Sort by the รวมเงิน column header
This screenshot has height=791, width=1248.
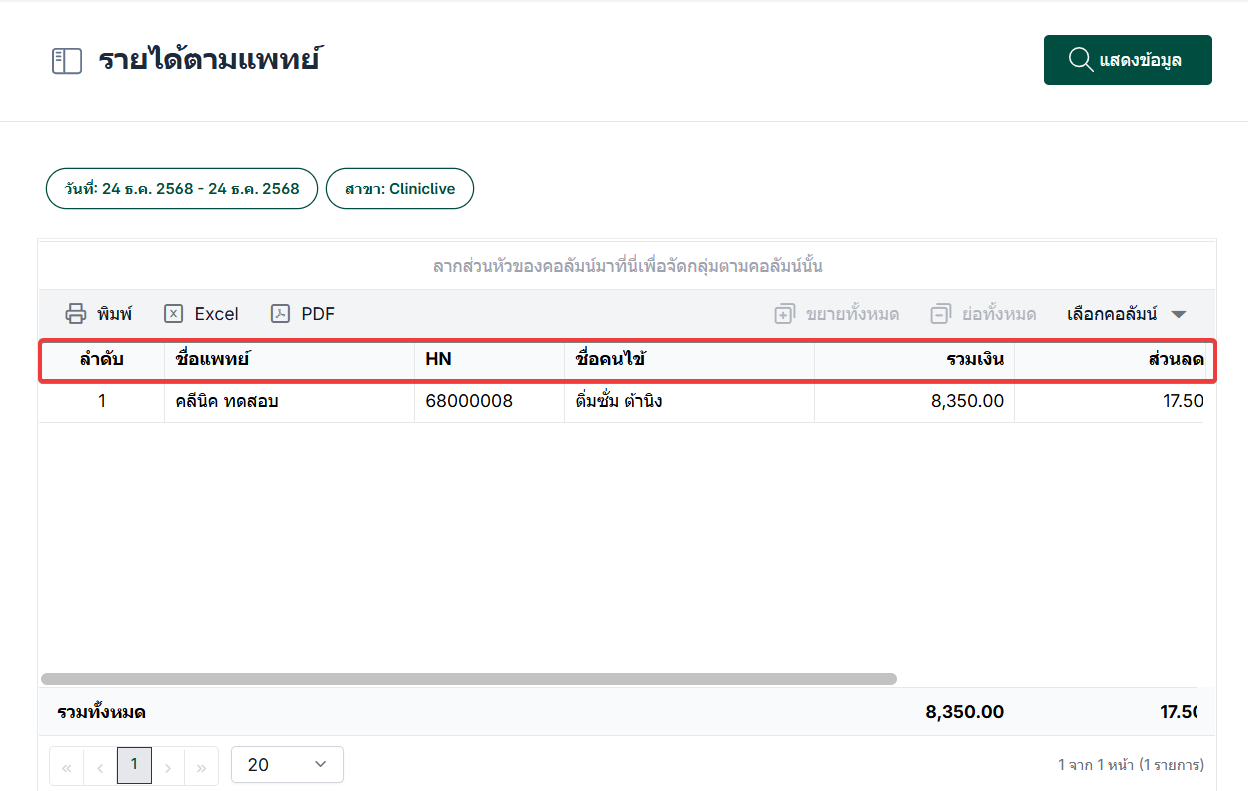coord(975,359)
